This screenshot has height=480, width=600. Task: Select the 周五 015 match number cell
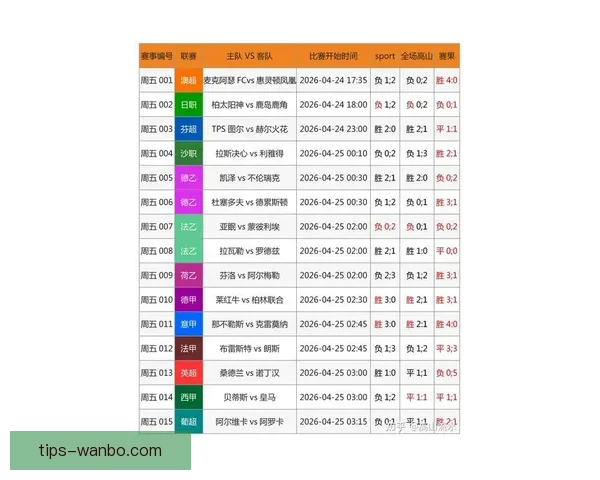157,422
